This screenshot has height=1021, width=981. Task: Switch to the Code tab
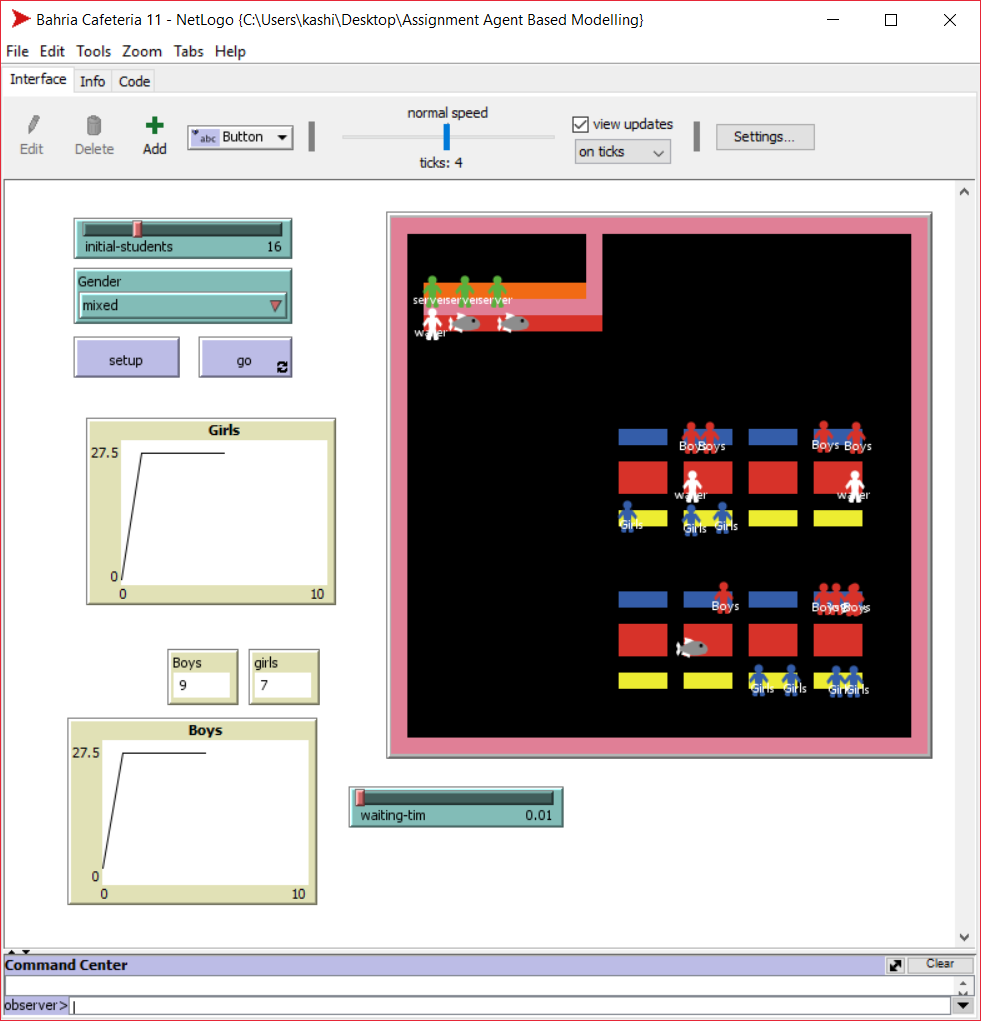point(133,81)
